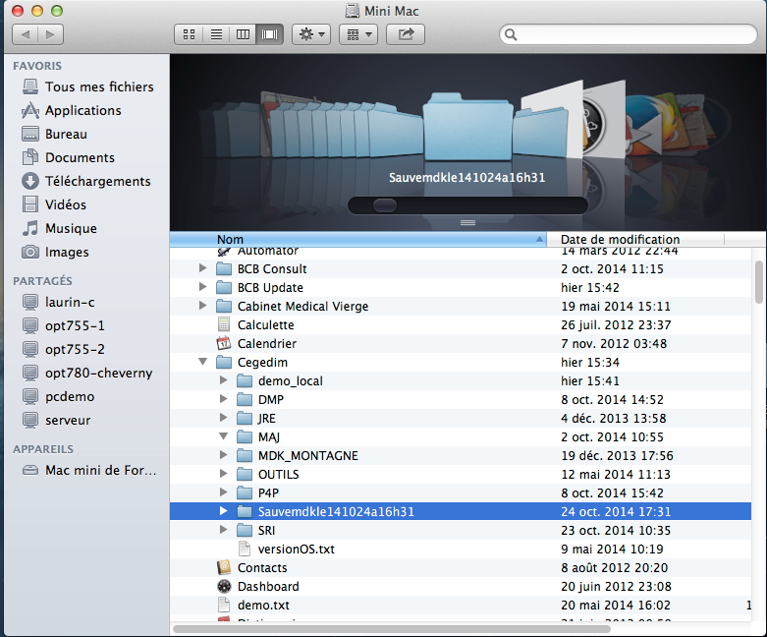767x637 pixels.
Task: Select the serveur shared computer
Action: (x=68, y=420)
